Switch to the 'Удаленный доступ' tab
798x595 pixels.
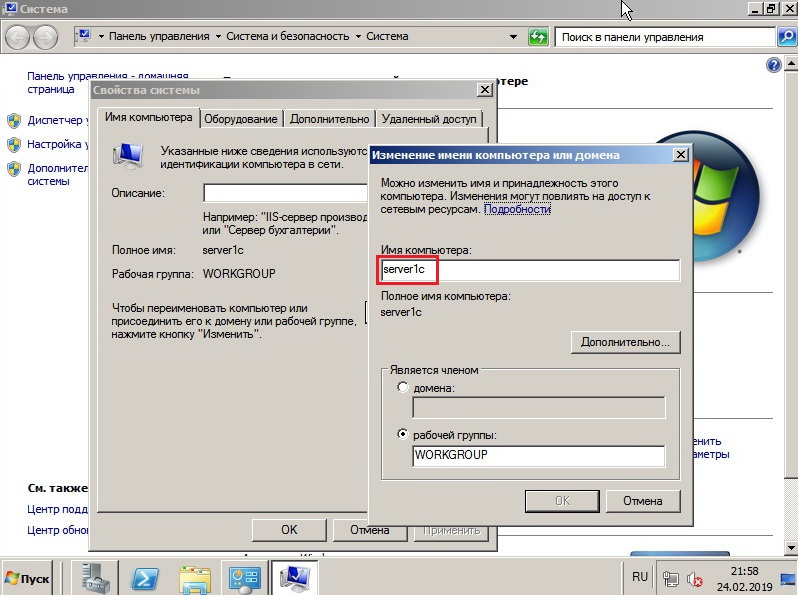(x=429, y=118)
